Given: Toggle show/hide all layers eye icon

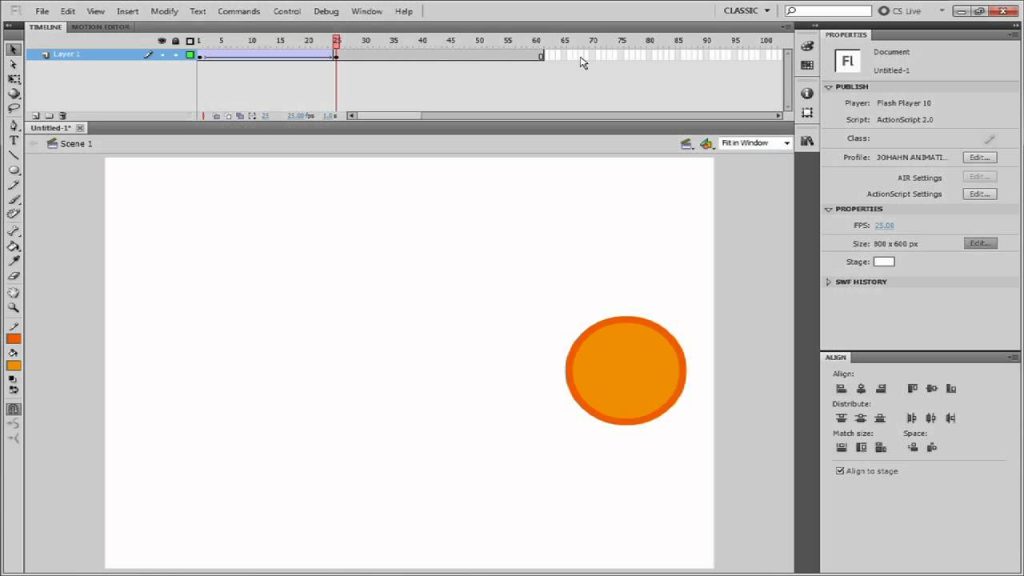Looking at the screenshot, I should point(162,40).
